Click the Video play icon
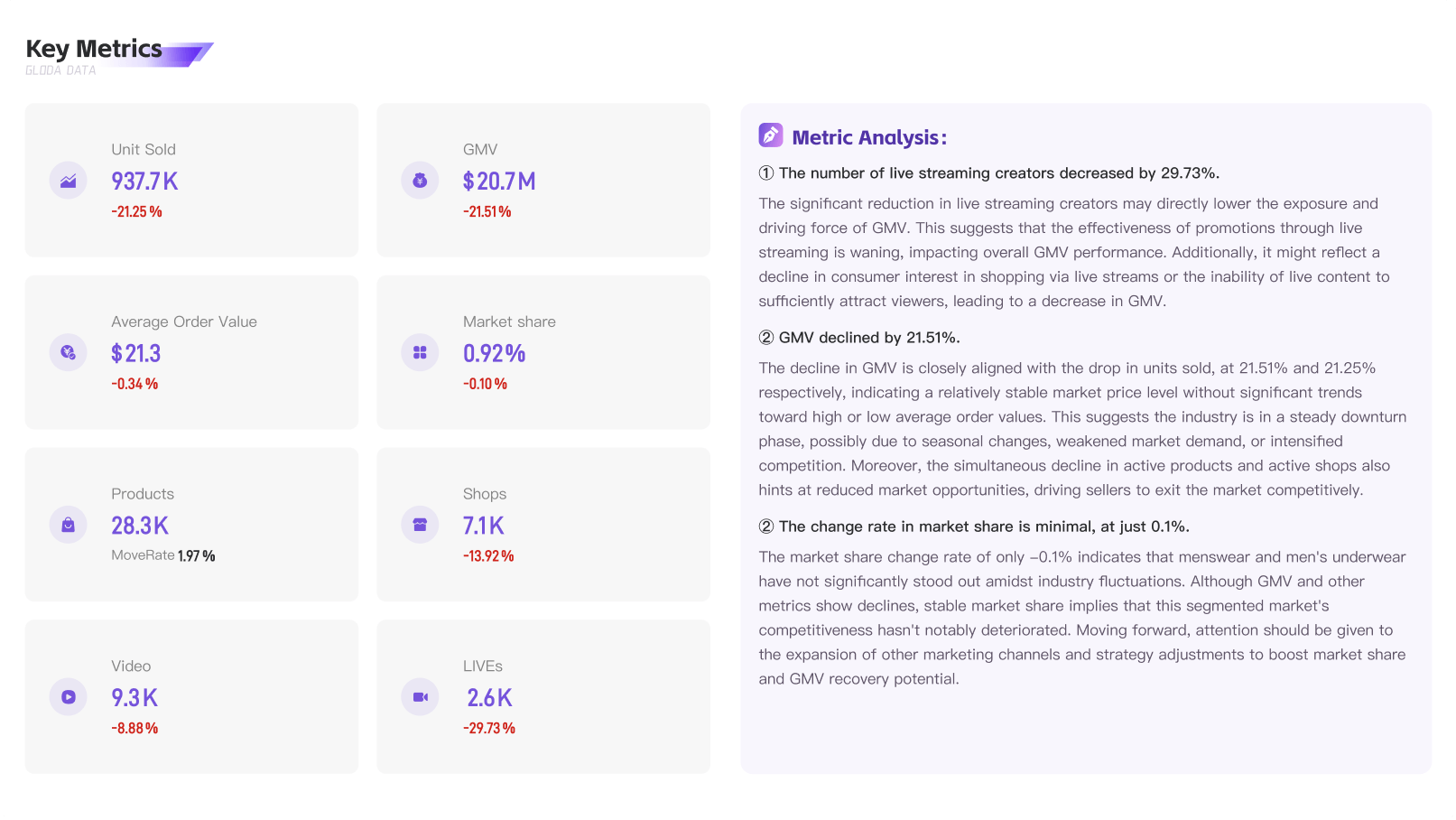The width and height of the screenshot is (1456, 820). (68, 697)
